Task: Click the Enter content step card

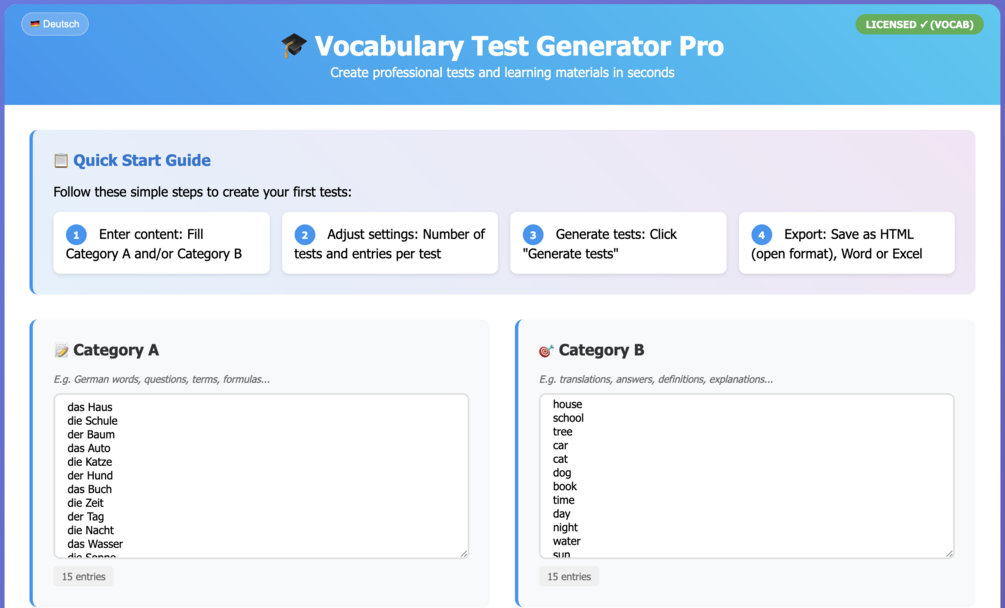Action: click(x=161, y=243)
